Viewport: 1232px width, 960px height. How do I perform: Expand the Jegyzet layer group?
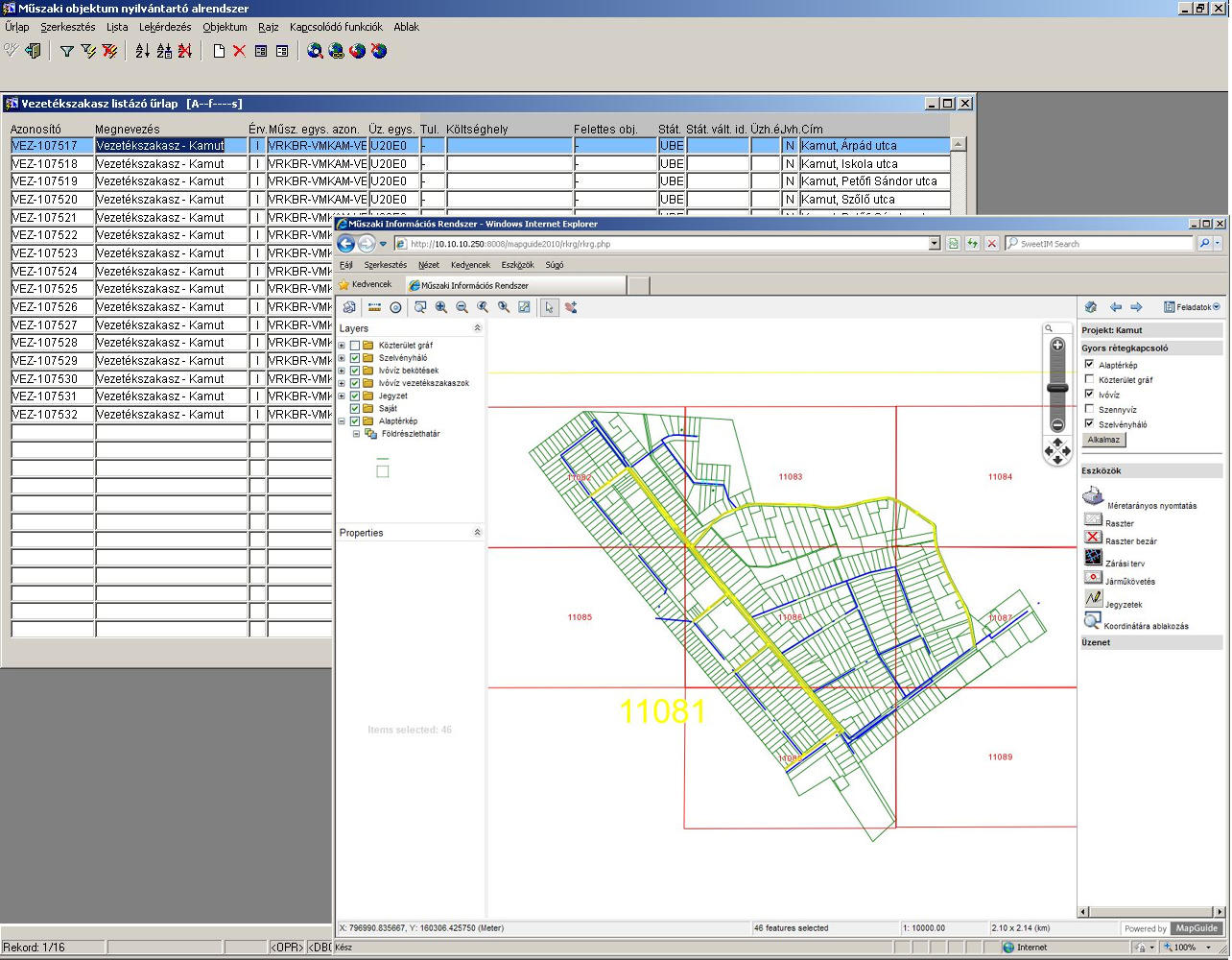(342, 396)
